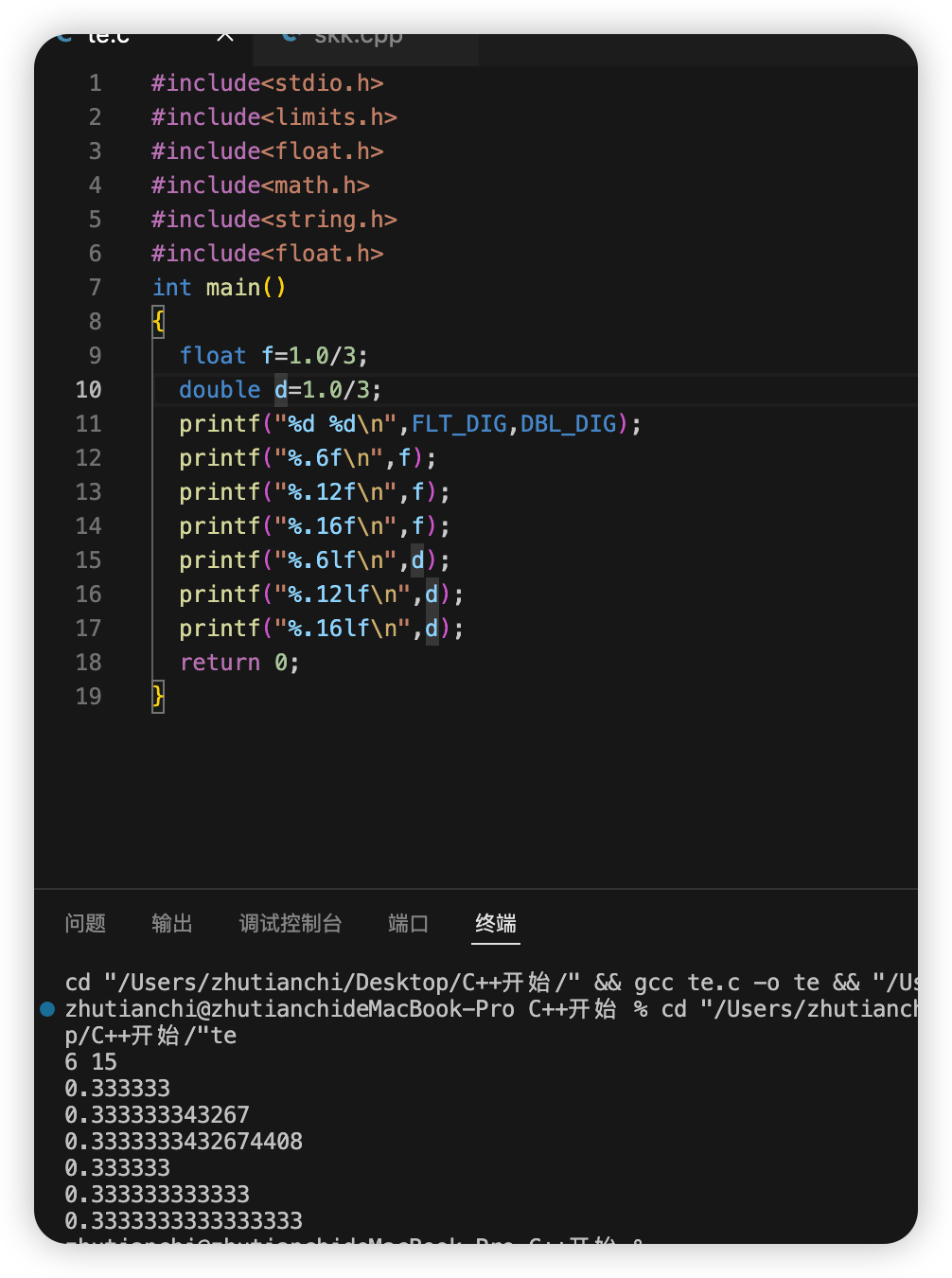
Task: Click the blue command marker dot in terminal
Action: tap(47, 1009)
